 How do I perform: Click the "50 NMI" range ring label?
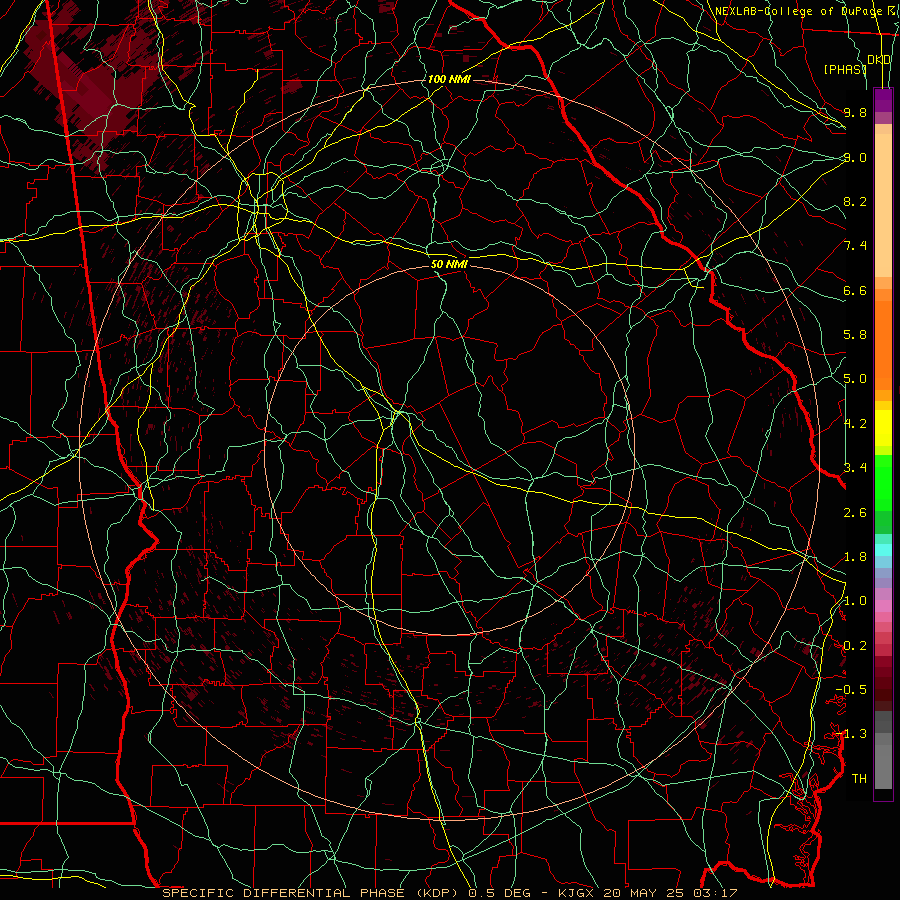(449, 264)
